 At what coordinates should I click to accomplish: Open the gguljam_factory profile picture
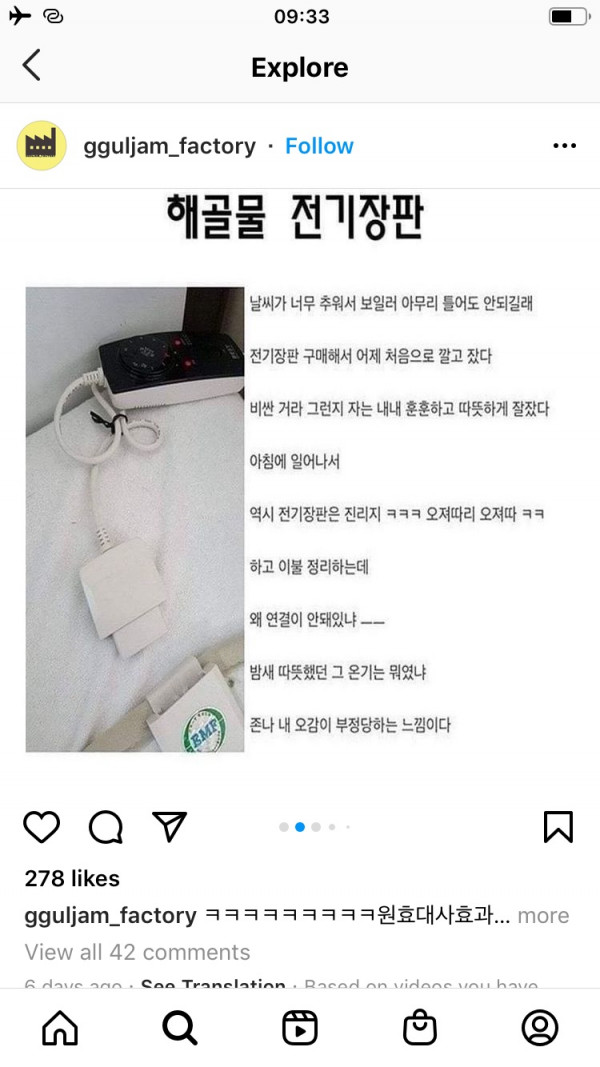41,146
